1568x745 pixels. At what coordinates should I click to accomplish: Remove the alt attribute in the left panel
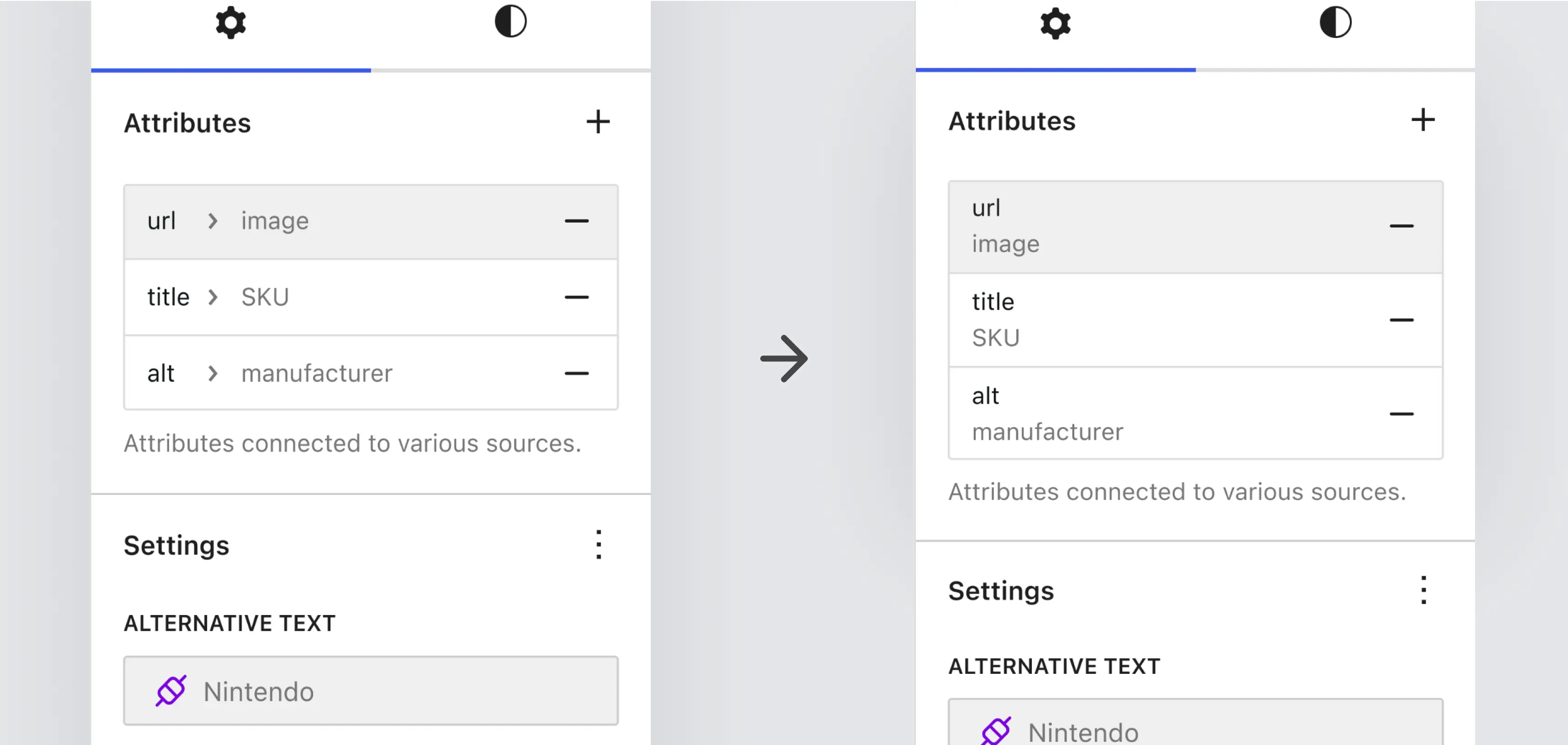[x=576, y=373]
